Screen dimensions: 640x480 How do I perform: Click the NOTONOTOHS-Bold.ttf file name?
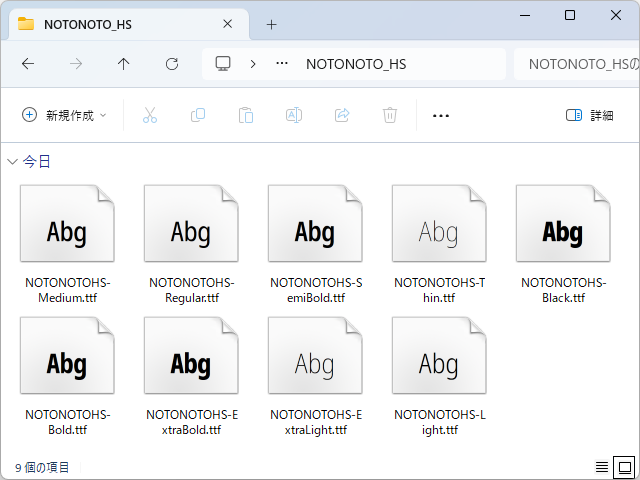68,422
